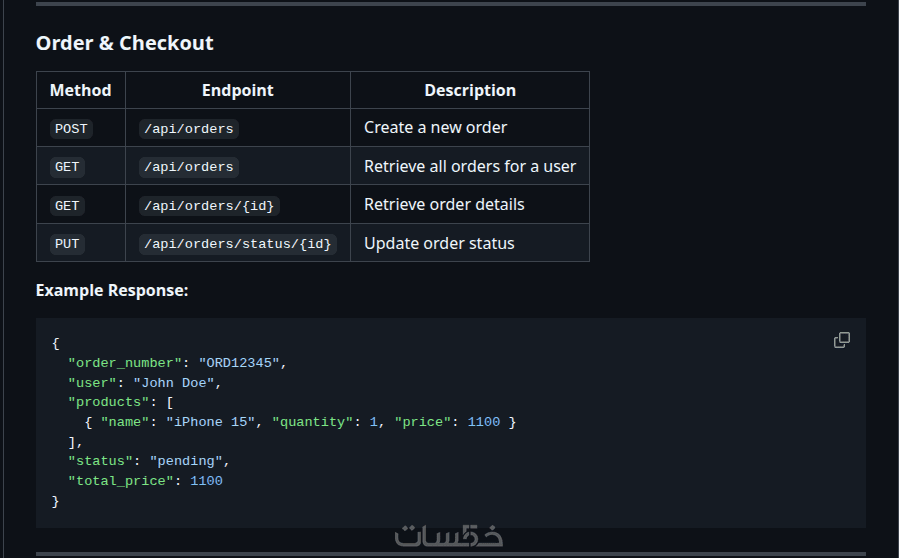Click 'Retrieve all orders for a user' text
Viewport: 899px width, 558px height.
point(470,166)
